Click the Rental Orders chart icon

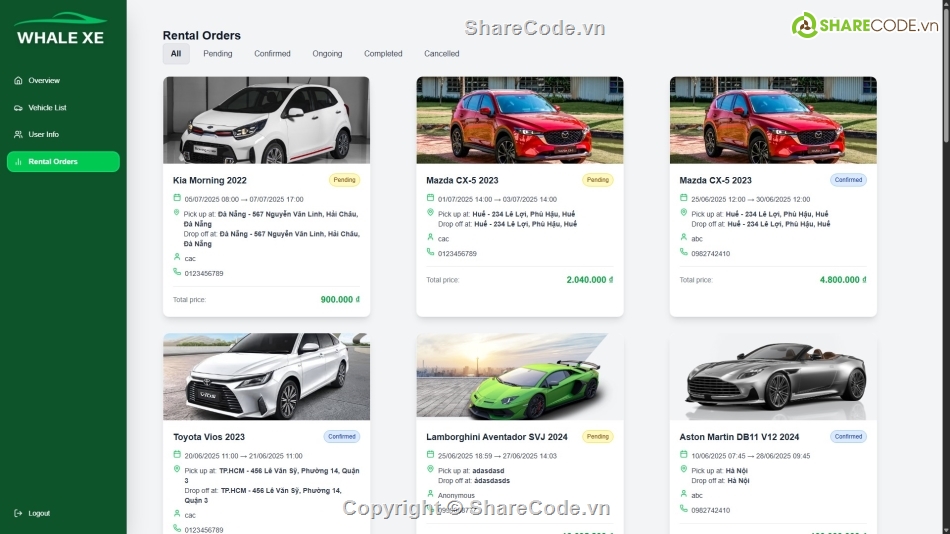(18, 162)
